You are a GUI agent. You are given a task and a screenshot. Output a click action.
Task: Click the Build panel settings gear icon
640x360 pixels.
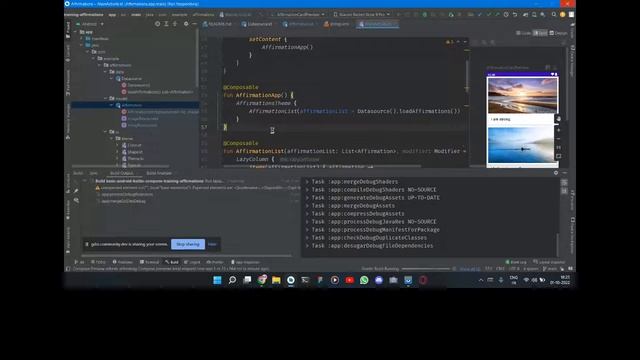tap(556, 173)
